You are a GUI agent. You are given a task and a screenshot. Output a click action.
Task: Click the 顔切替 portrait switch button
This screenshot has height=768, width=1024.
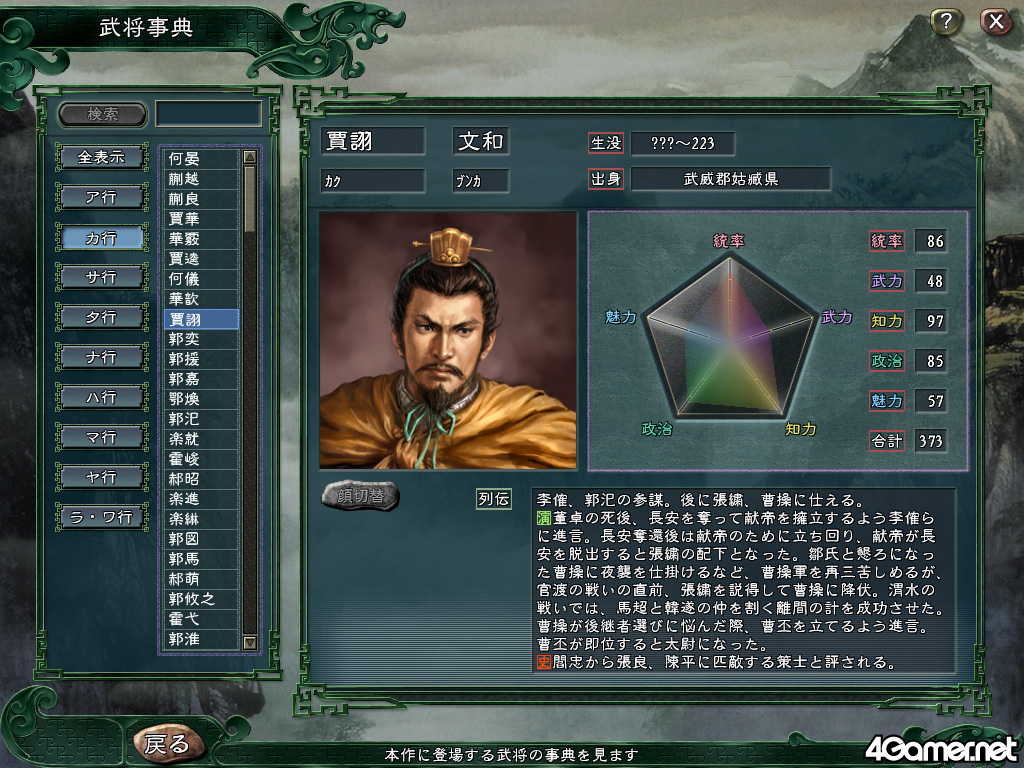[x=360, y=496]
